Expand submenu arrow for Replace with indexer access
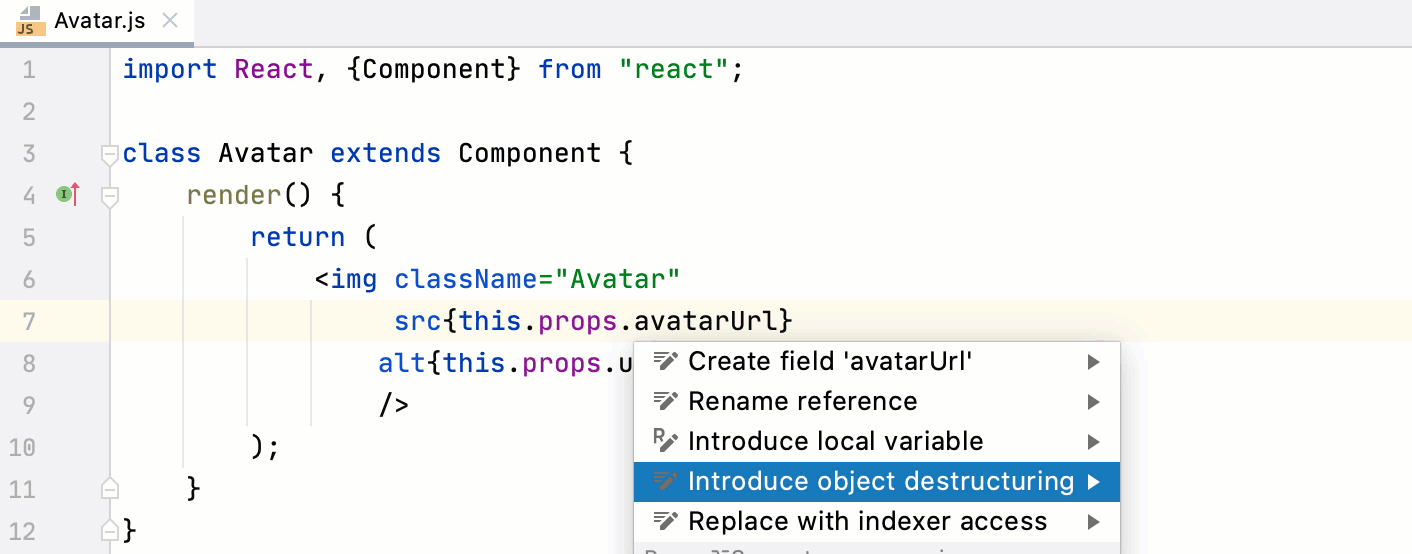This screenshot has width=1412, height=554. [x=1094, y=522]
